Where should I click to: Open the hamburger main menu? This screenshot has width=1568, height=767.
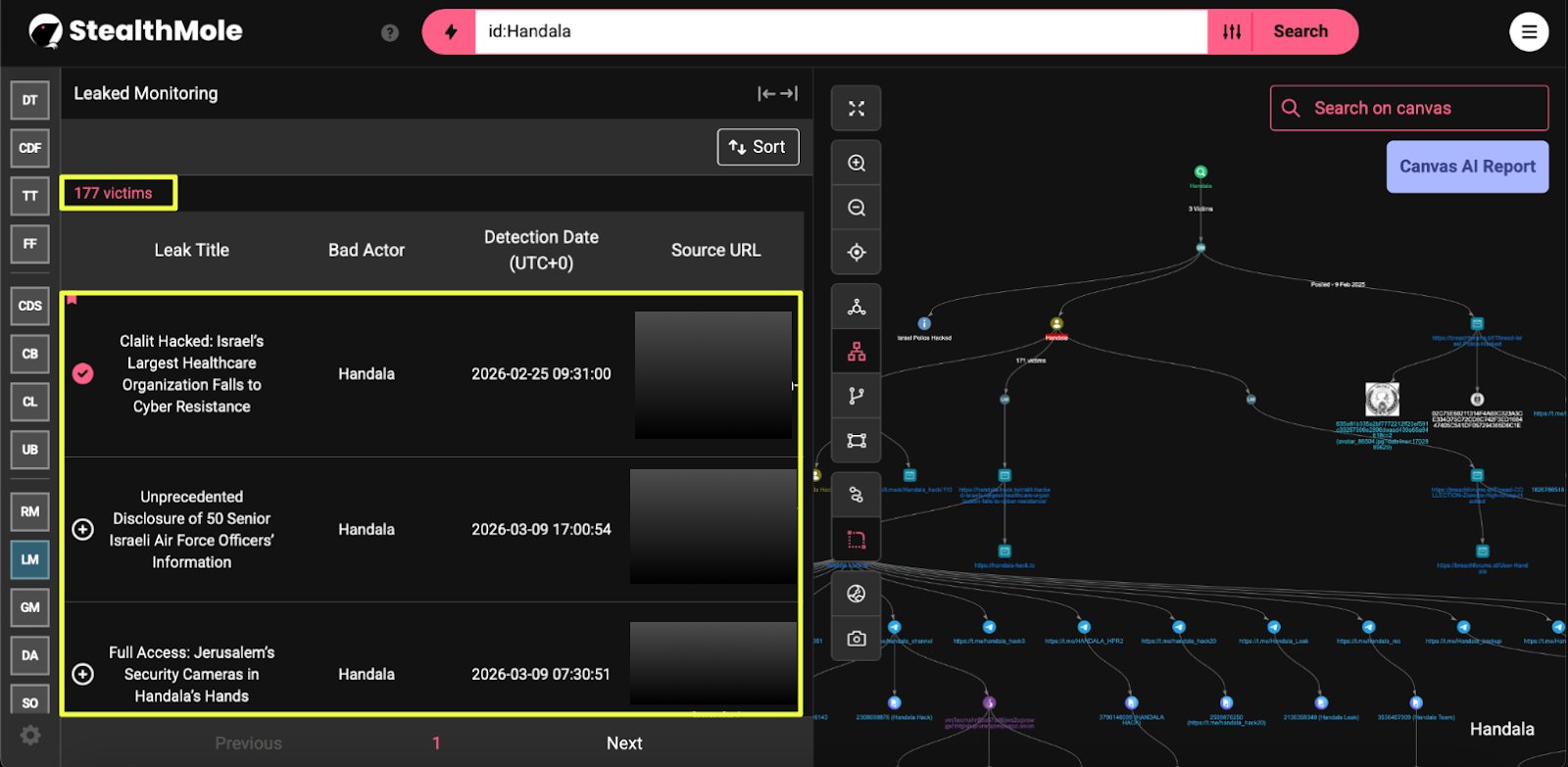1528,32
